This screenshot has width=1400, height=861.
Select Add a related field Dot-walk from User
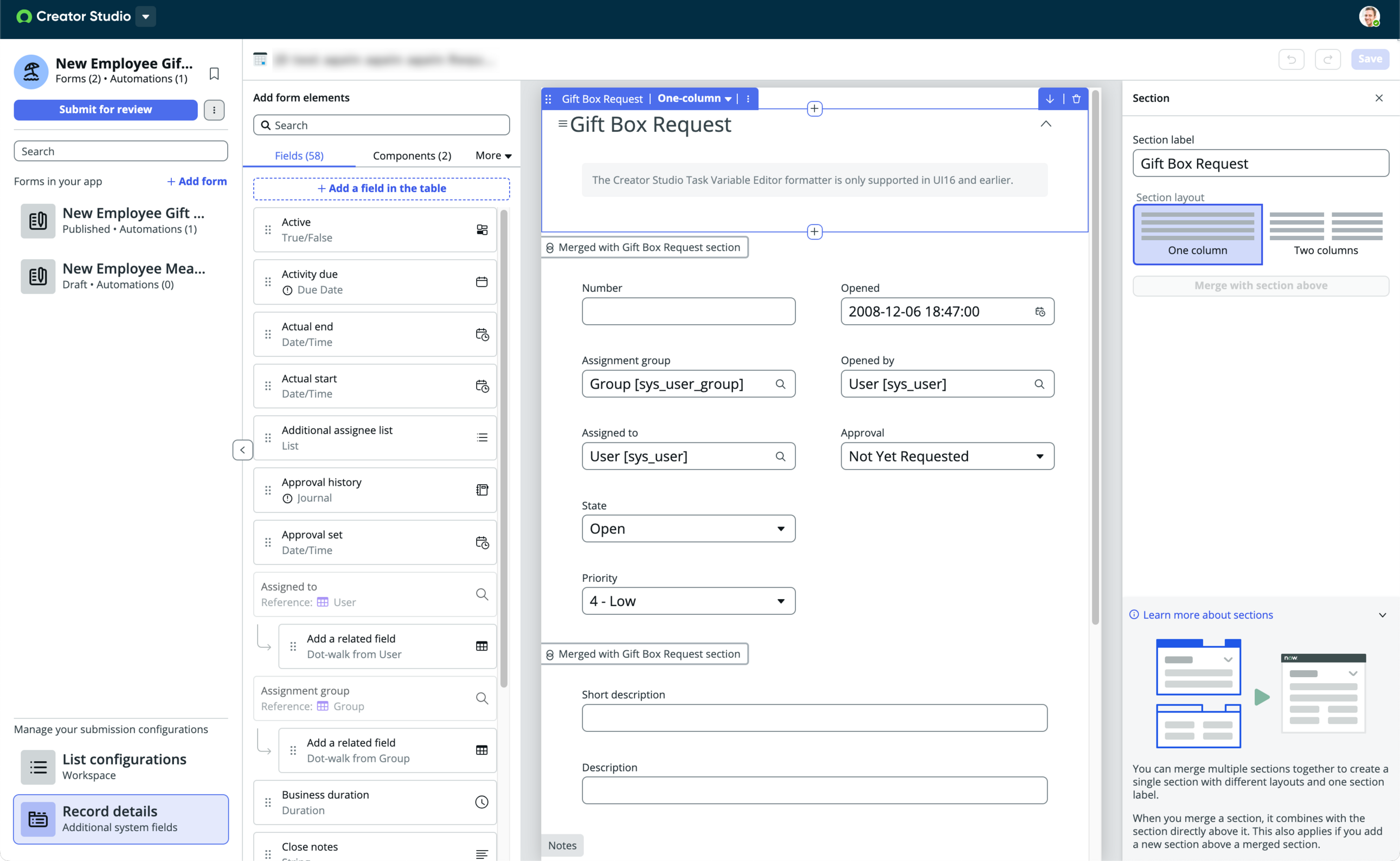point(387,646)
